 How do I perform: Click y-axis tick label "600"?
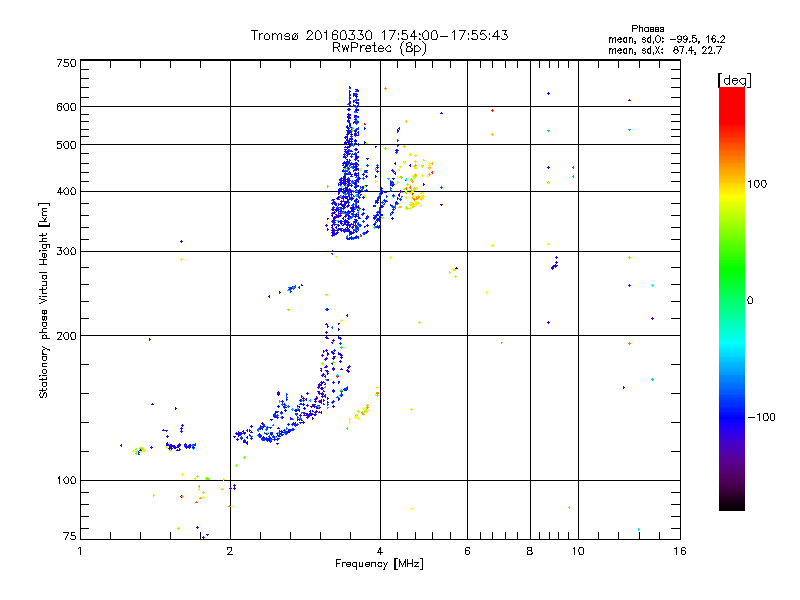(66, 107)
